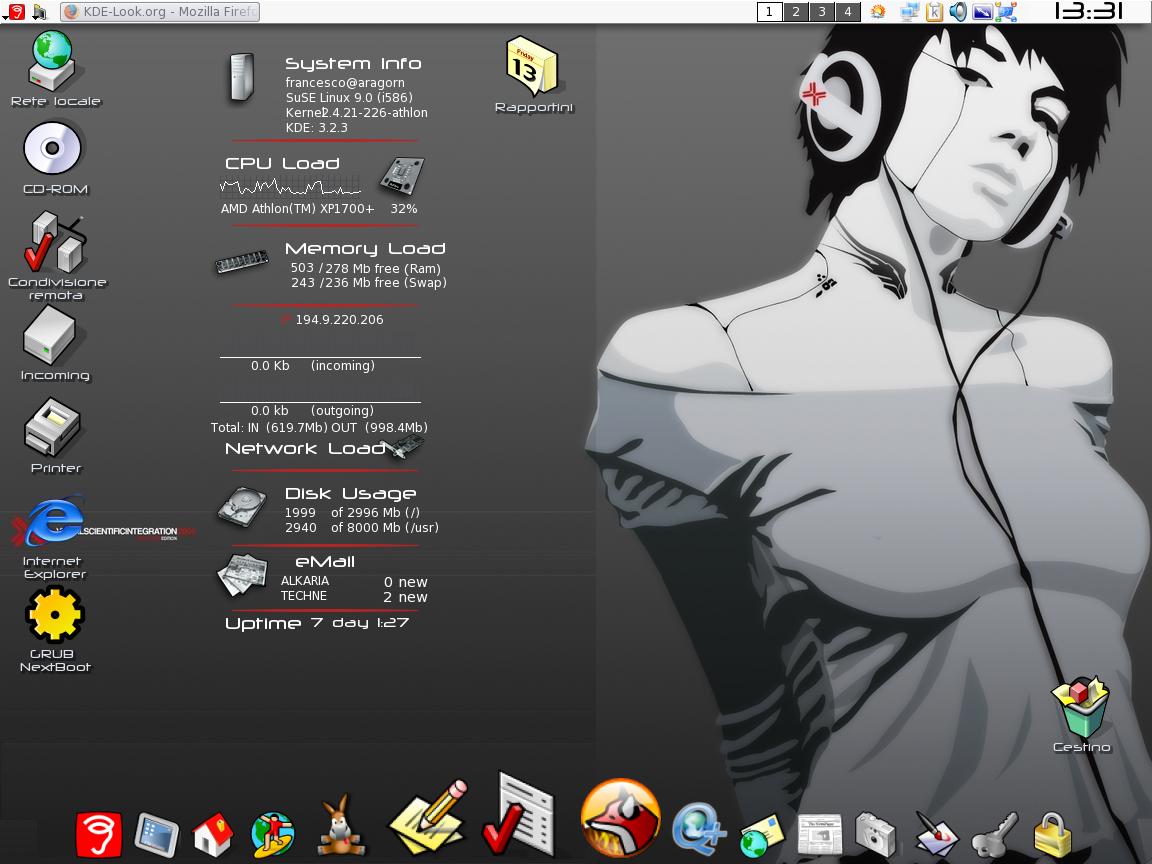Click the desktop screen icon in dock
Screen dimensions: 1152x864
156,835
